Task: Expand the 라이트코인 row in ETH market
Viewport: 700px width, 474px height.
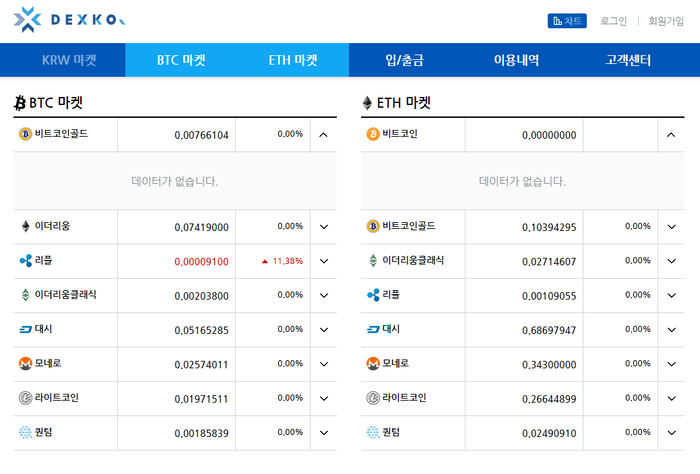Action: pyautogui.click(x=671, y=399)
